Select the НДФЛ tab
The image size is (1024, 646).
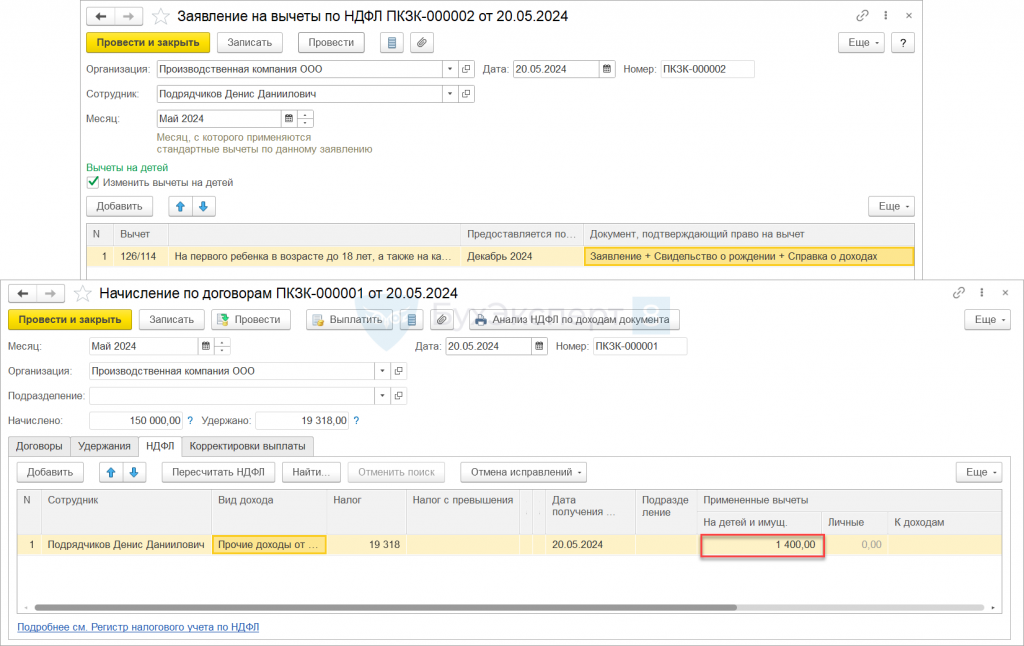pyautogui.click(x=160, y=446)
